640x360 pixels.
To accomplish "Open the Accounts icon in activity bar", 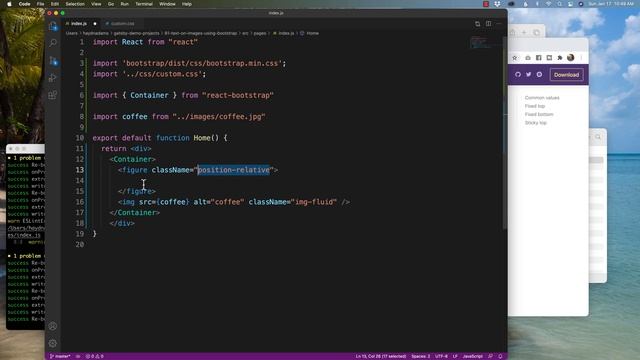I will (x=53, y=326).
